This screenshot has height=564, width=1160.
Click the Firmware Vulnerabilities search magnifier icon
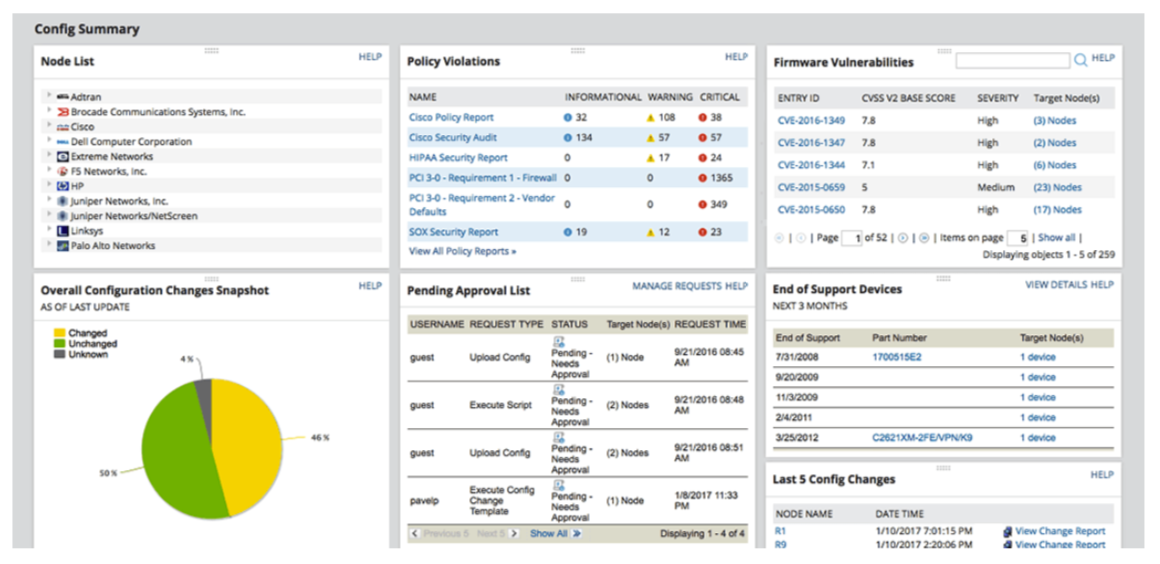tap(1080, 61)
